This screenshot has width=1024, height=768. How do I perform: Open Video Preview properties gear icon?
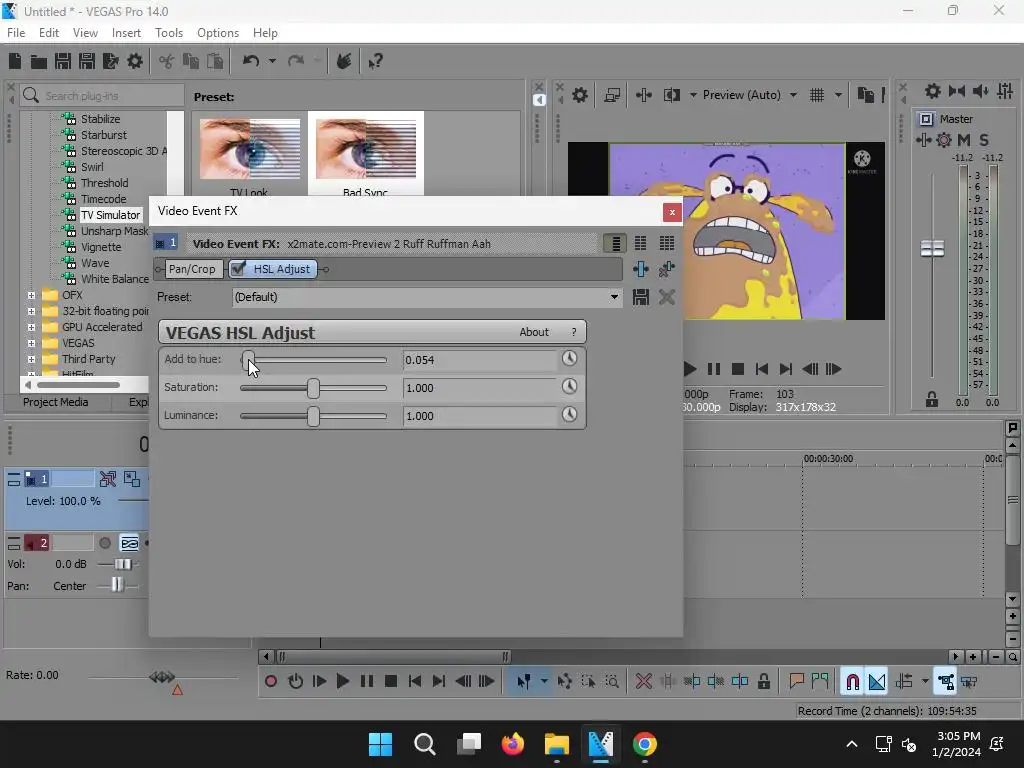(579, 95)
